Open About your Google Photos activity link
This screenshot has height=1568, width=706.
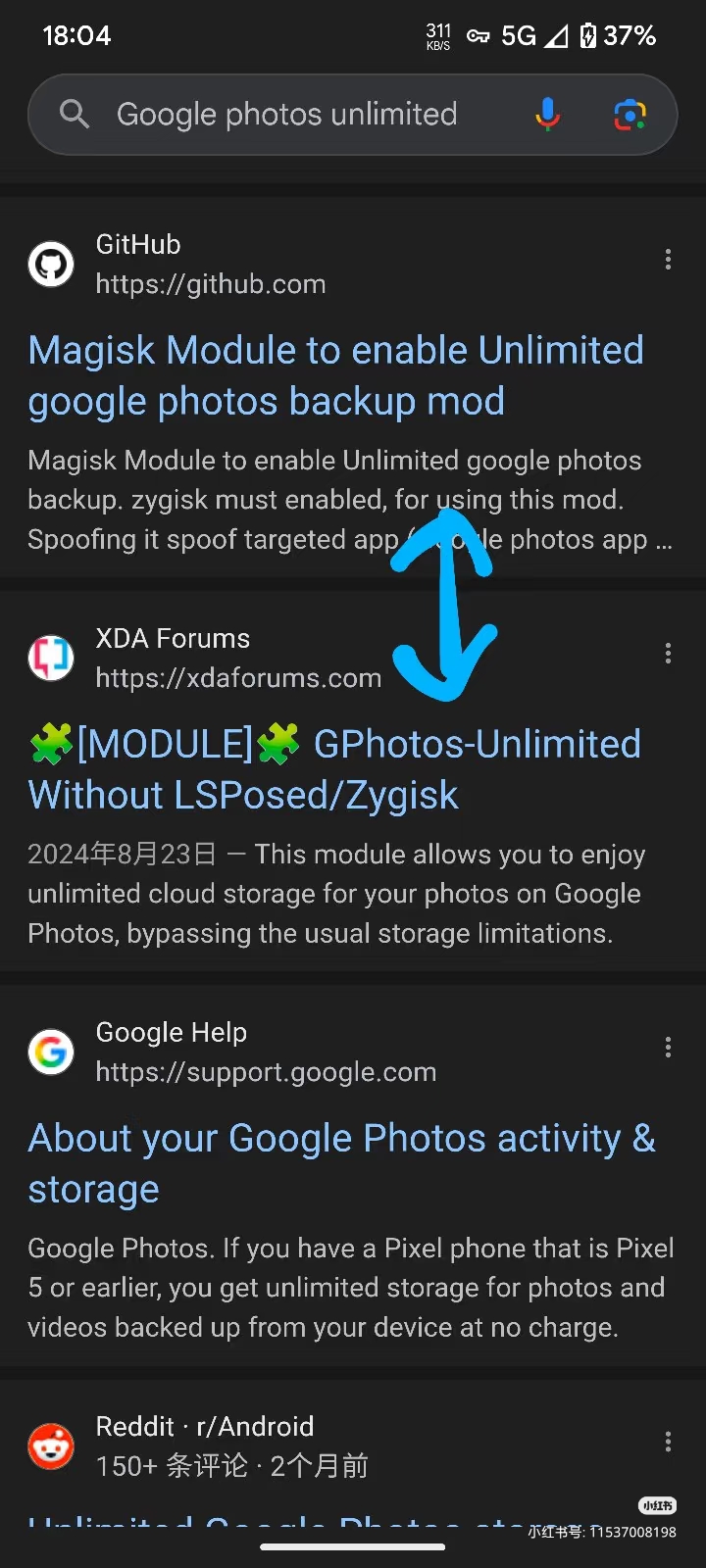click(341, 1163)
